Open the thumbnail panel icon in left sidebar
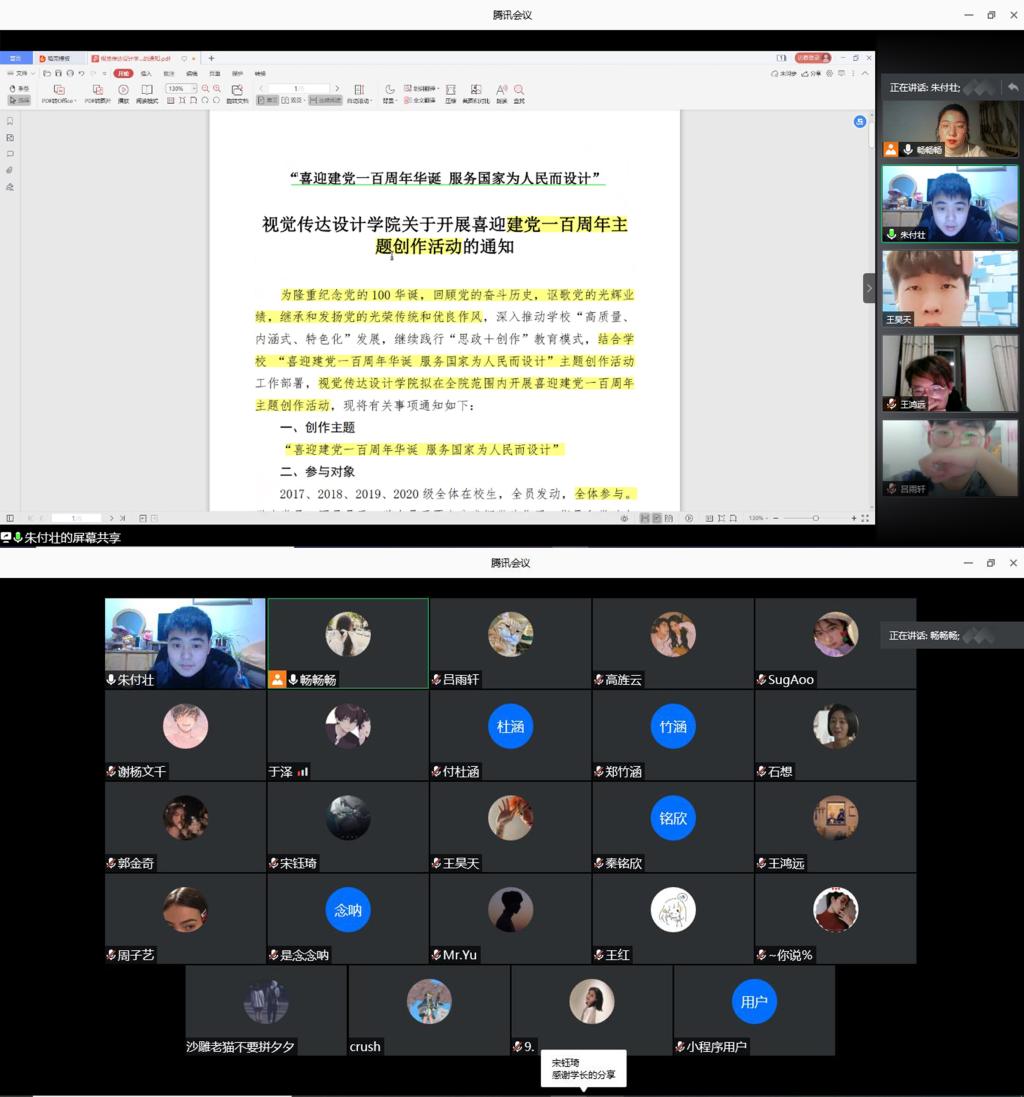Viewport: 1024px width, 1097px height. point(10,138)
